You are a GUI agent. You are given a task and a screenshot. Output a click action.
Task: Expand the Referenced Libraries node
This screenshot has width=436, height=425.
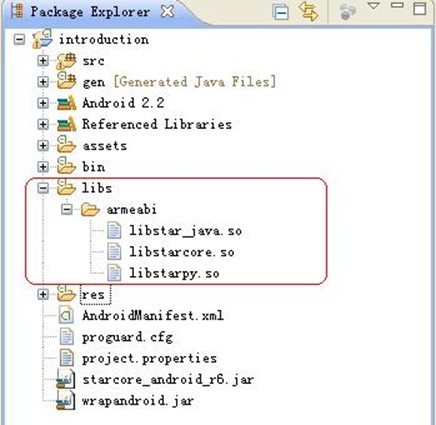[x=43, y=125]
